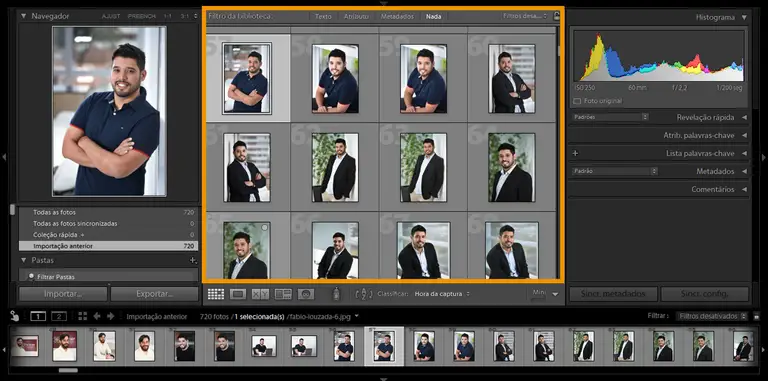This screenshot has width=768, height=381.
Task: Open Padrões preset dropdown in Revelação rápida
Action: click(x=611, y=117)
